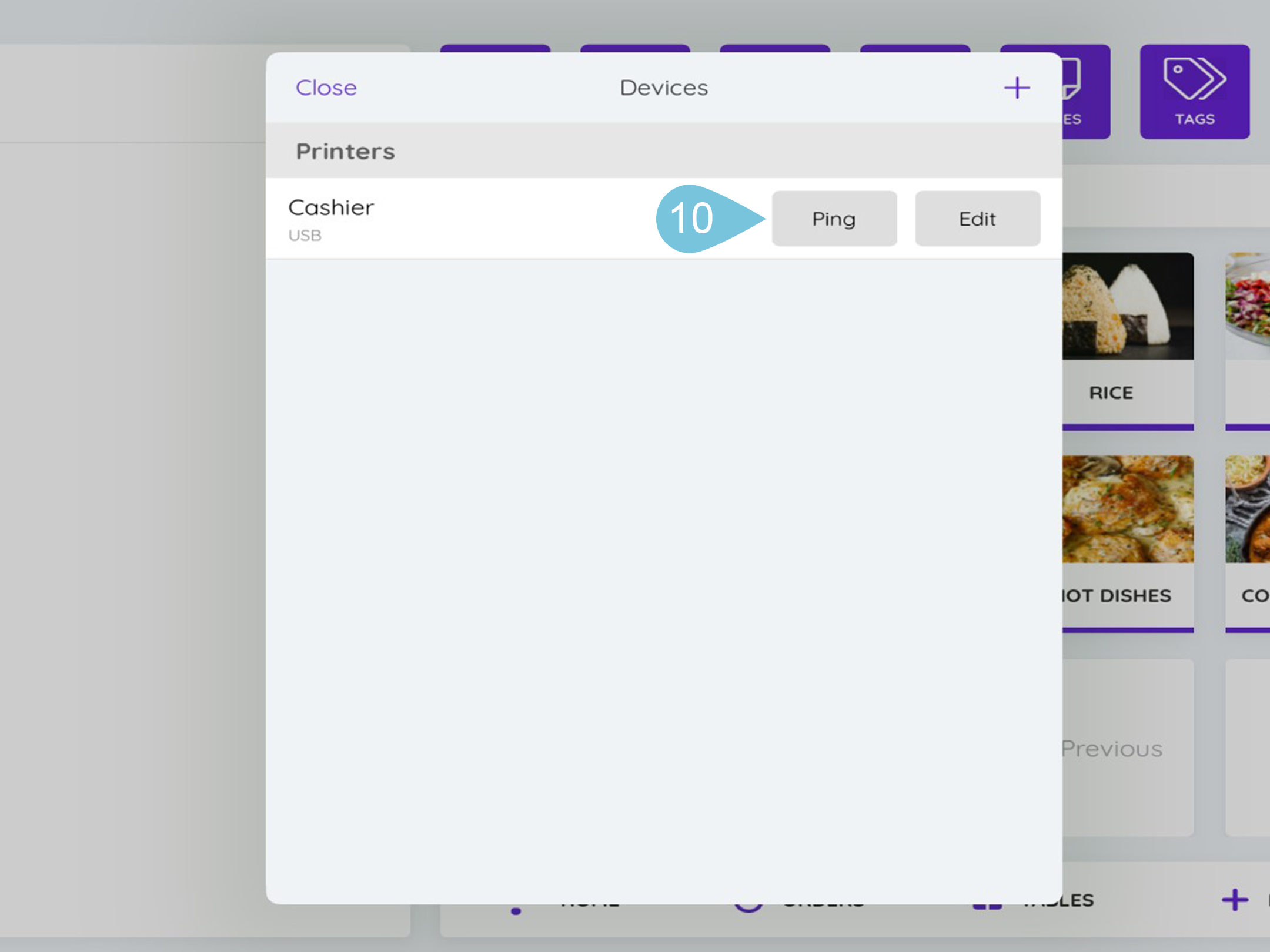Image resolution: width=1270 pixels, height=952 pixels.
Task: Open the TAGS tile
Action: tap(1194, 92)
